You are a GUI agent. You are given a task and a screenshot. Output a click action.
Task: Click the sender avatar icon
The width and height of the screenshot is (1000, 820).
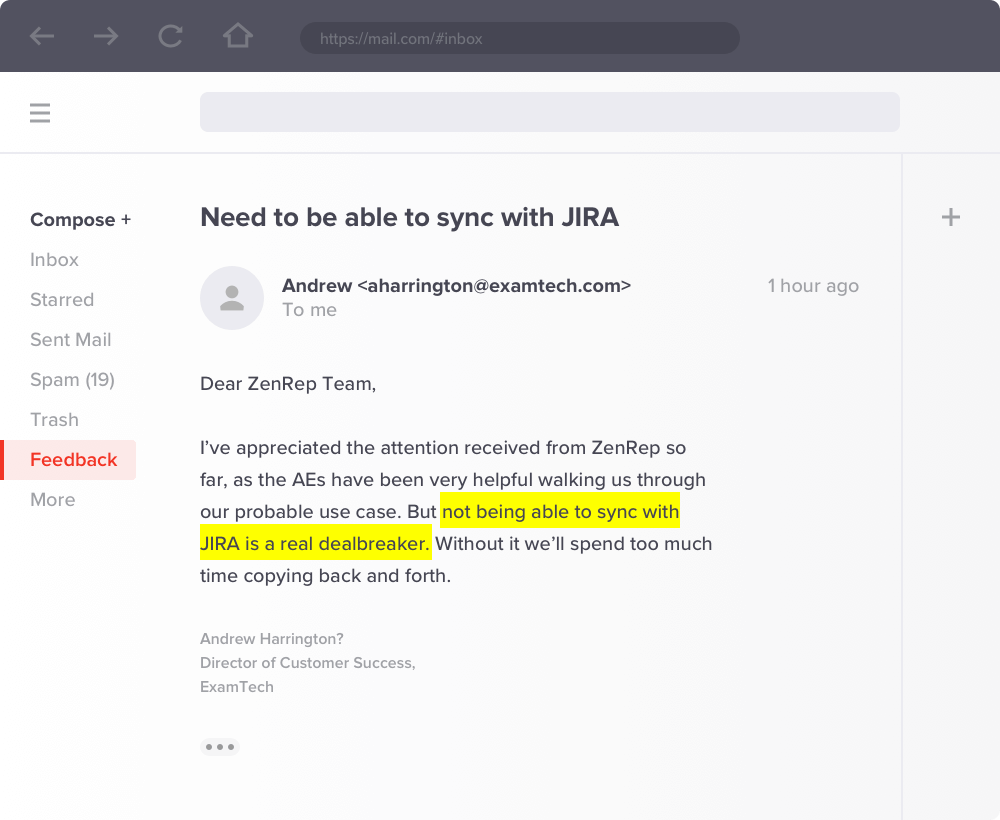pyautogui.click(x=232, y=298)
